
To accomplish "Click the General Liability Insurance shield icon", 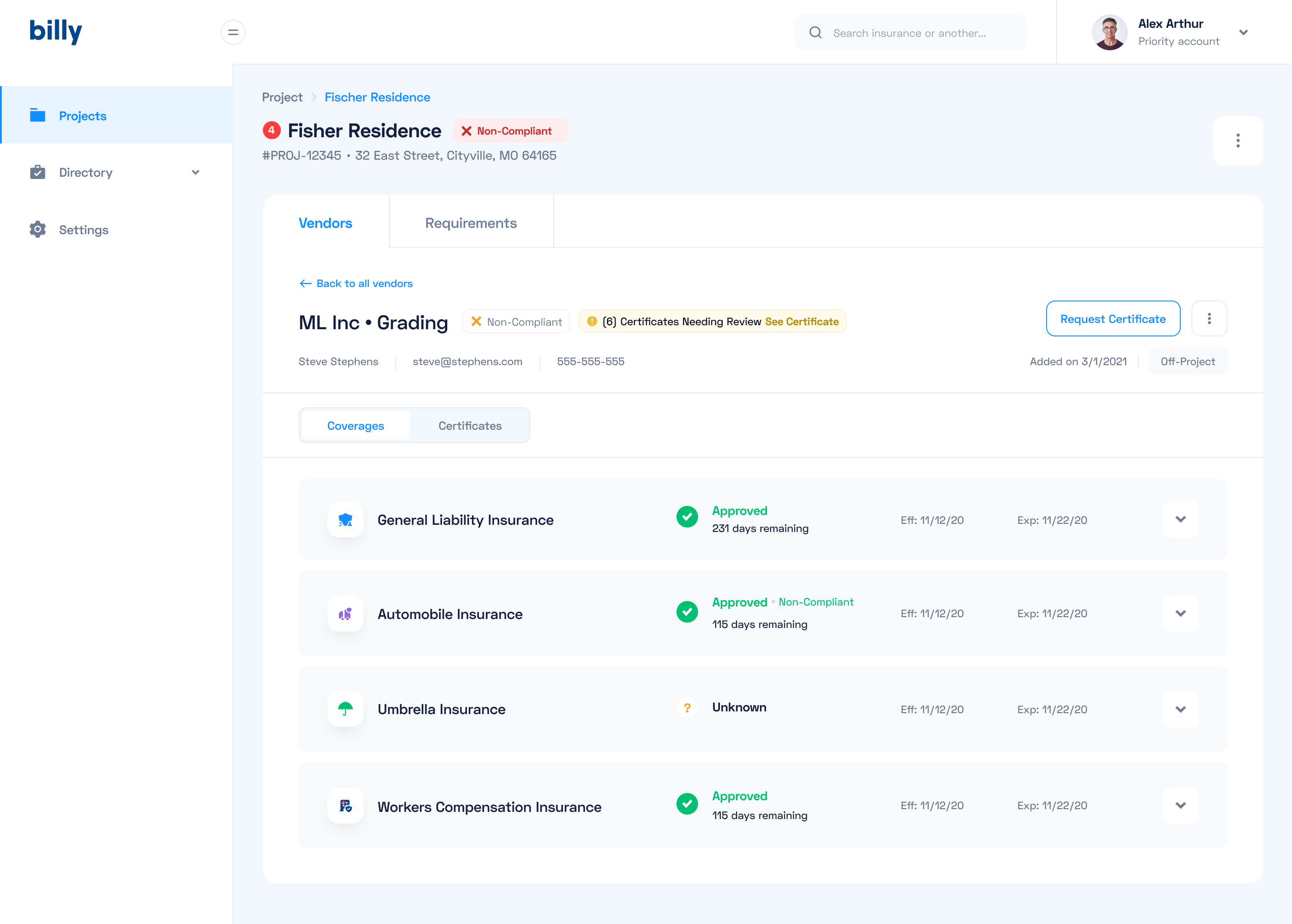I will point(345,519).
